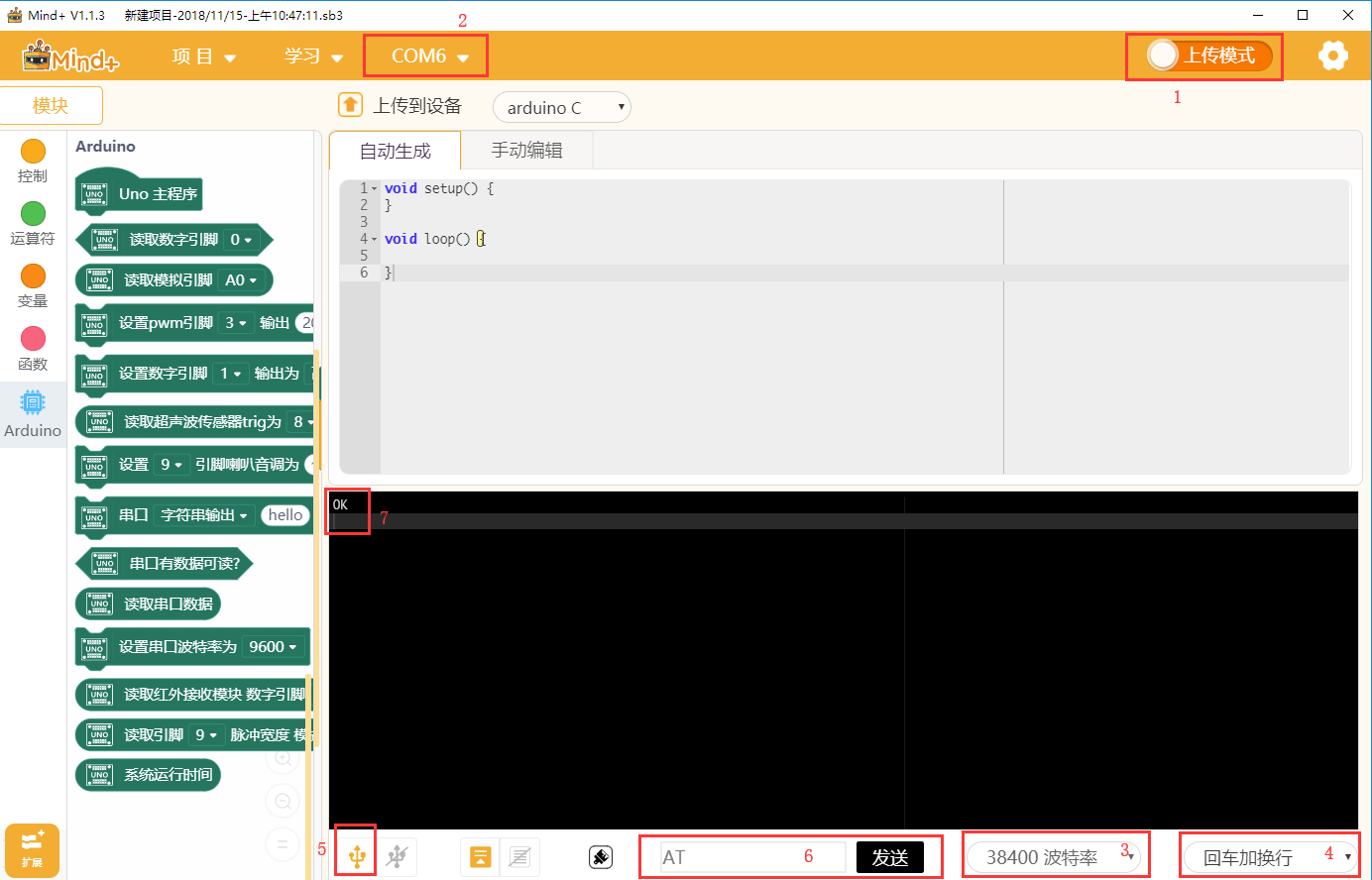
Task: Click the 串口有数据可读? block
Action: tap(165, 563)
